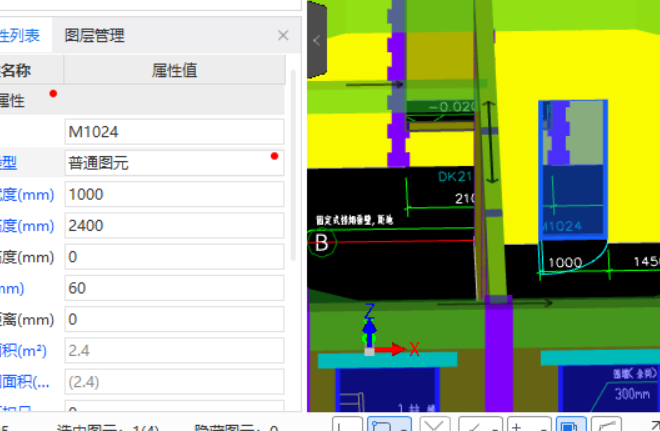
Task: Edit the height field showing 2400
Action: [x=174, y=226]
